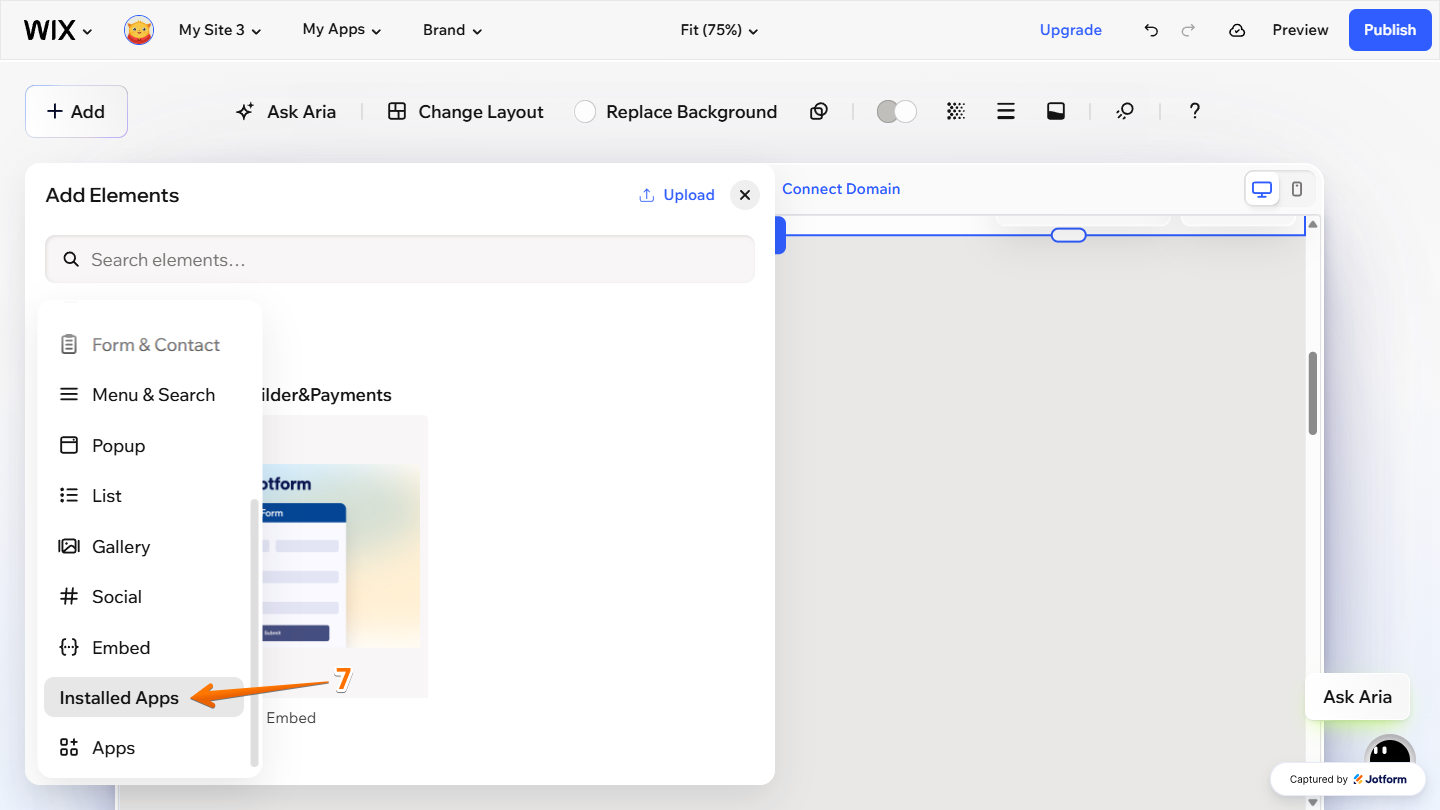
Task: Toggle the switch in the editor toolbar
Action: pos(896,111)
